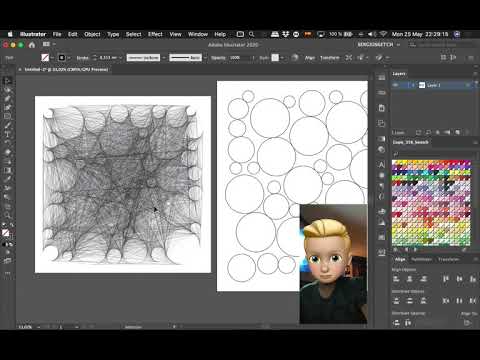This screenshot has width=480, height=360.
Task: Open the Align panel options menu
Action: [475, 259]
